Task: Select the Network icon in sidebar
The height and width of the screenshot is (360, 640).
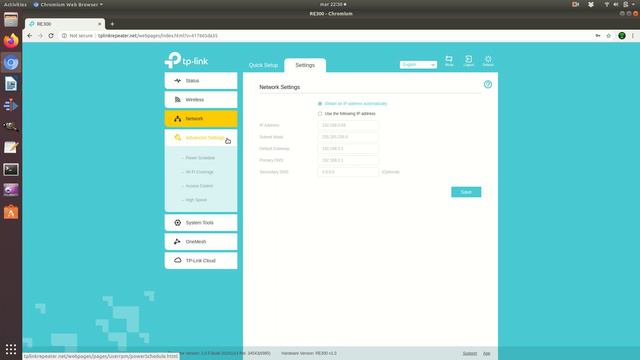Action: 178,119
